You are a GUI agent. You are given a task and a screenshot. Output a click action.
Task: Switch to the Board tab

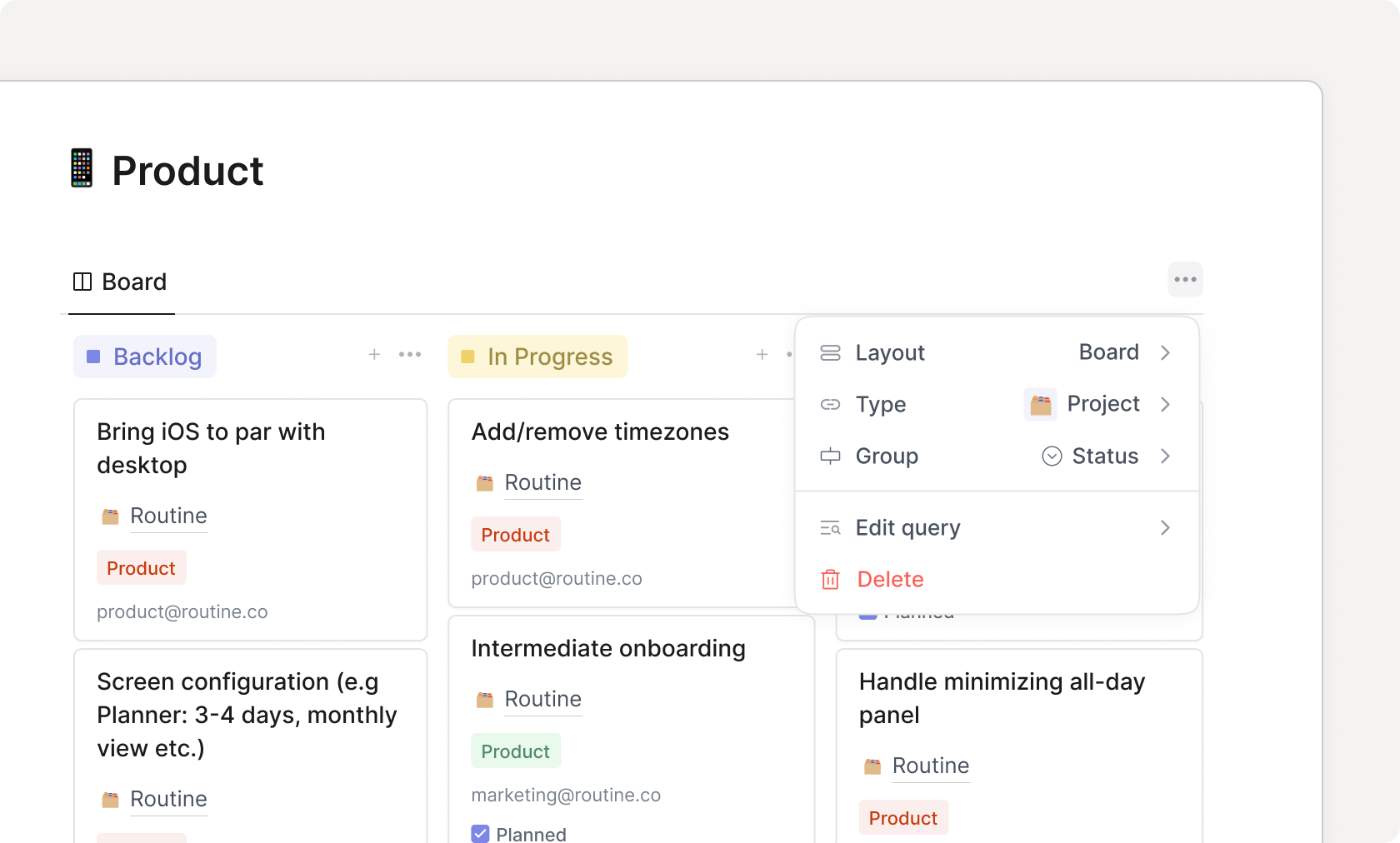[x=121, y=282]
